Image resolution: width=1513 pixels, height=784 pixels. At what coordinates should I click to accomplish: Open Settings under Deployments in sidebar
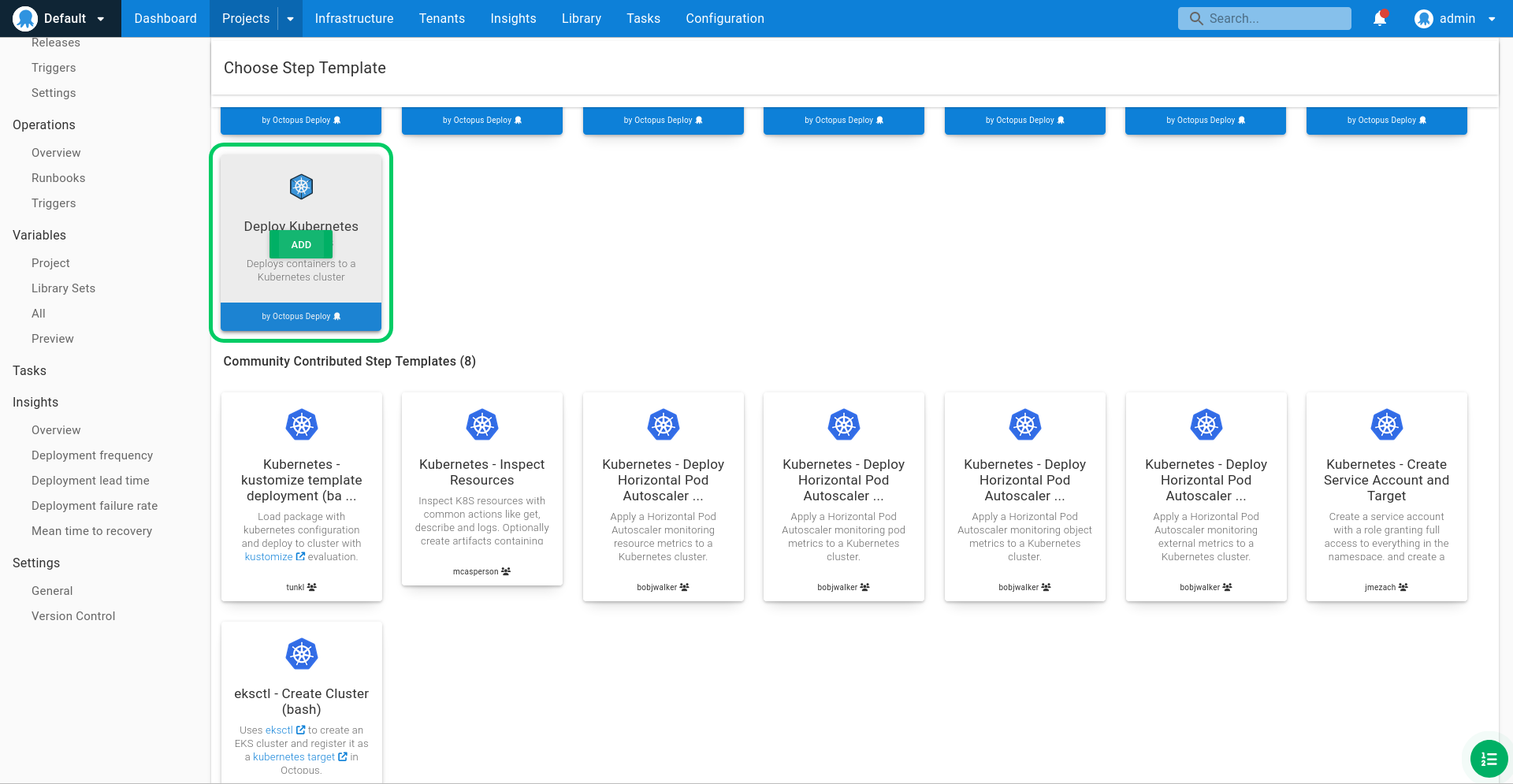[x=54, y=93]
